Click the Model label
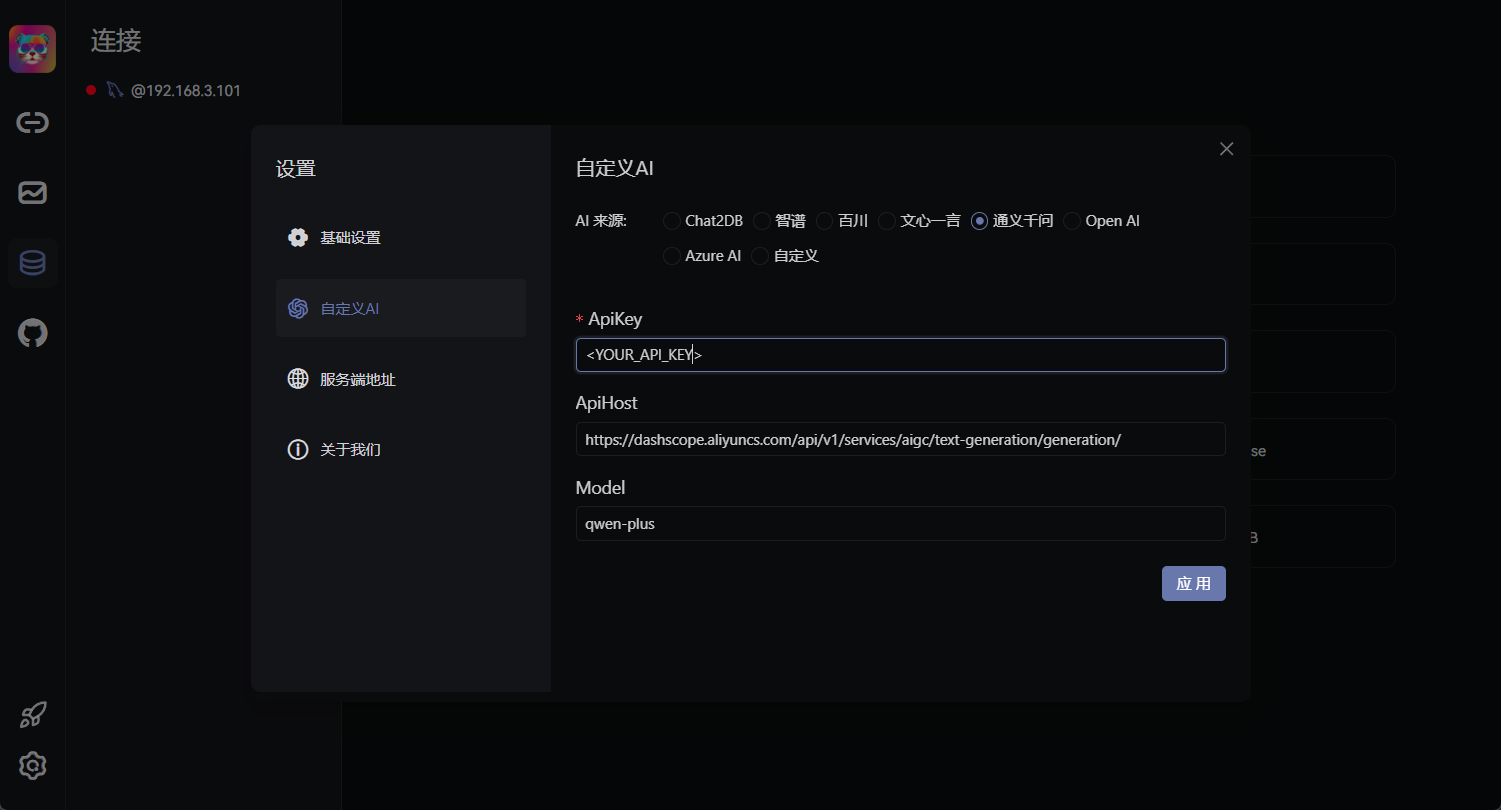This screenshot has width=1501, height=810. 600,488
